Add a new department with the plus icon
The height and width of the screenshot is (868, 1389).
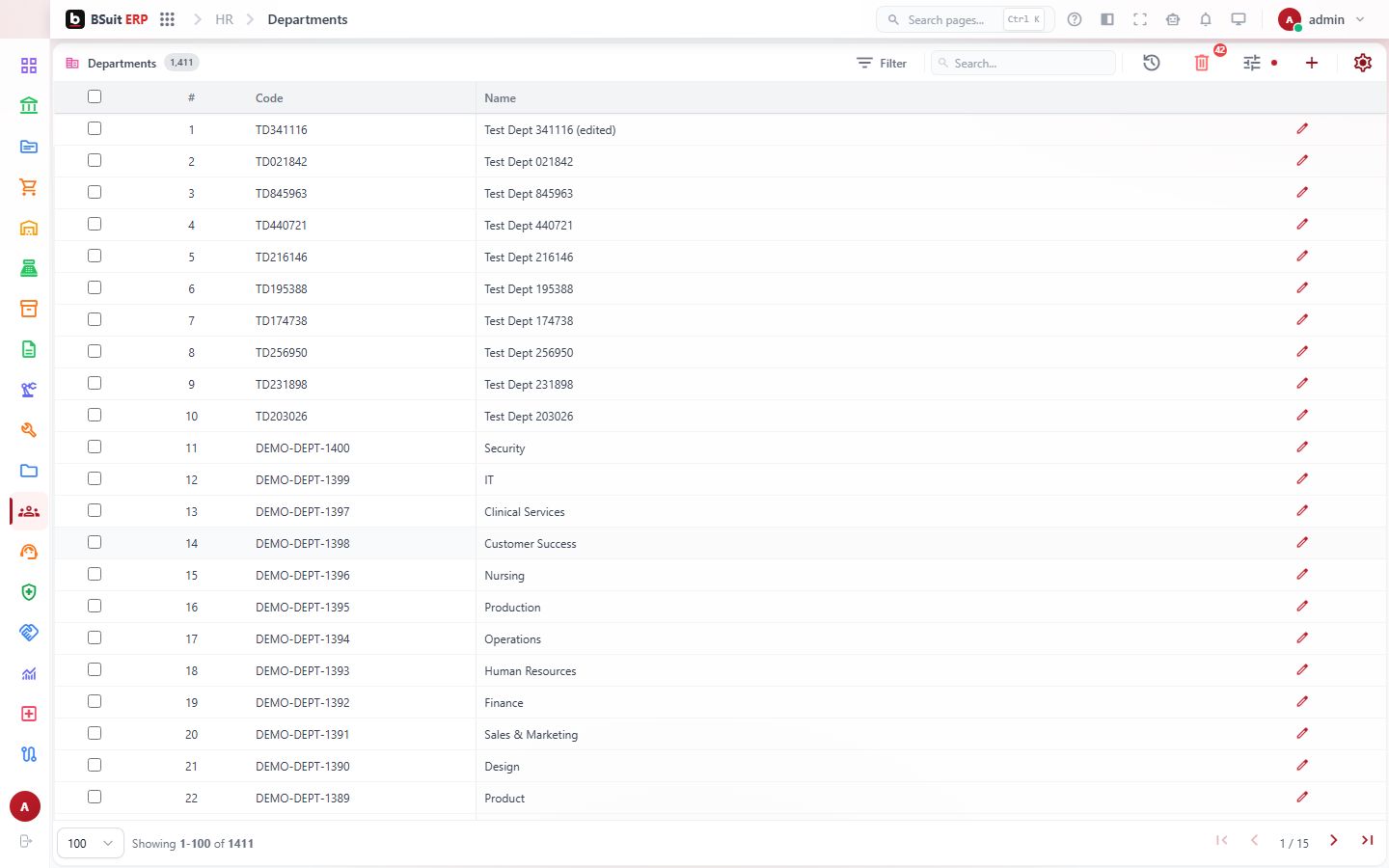point(1312,63)
